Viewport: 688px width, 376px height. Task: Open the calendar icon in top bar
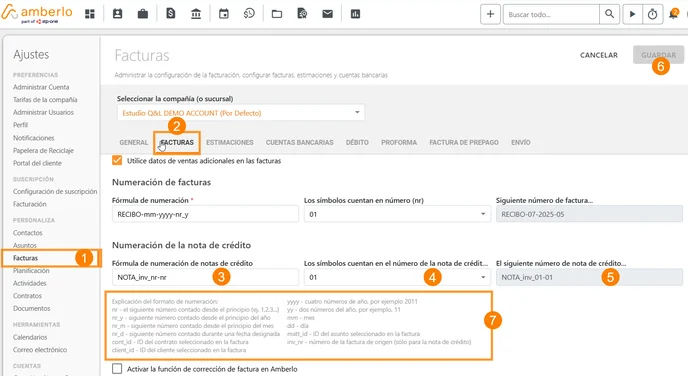(224, 14)
